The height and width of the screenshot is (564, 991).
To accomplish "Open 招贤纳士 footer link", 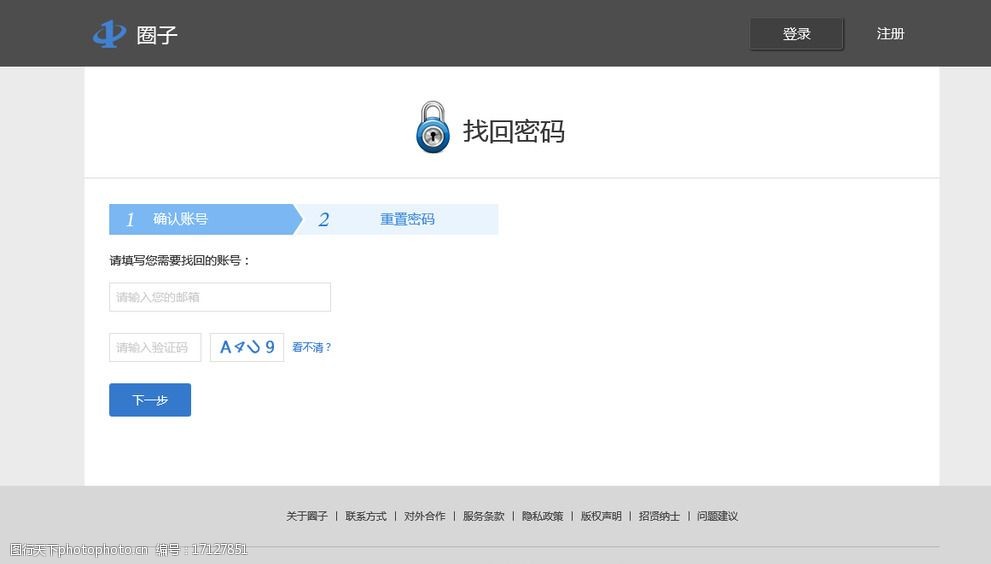I will [x=659, y=516].
